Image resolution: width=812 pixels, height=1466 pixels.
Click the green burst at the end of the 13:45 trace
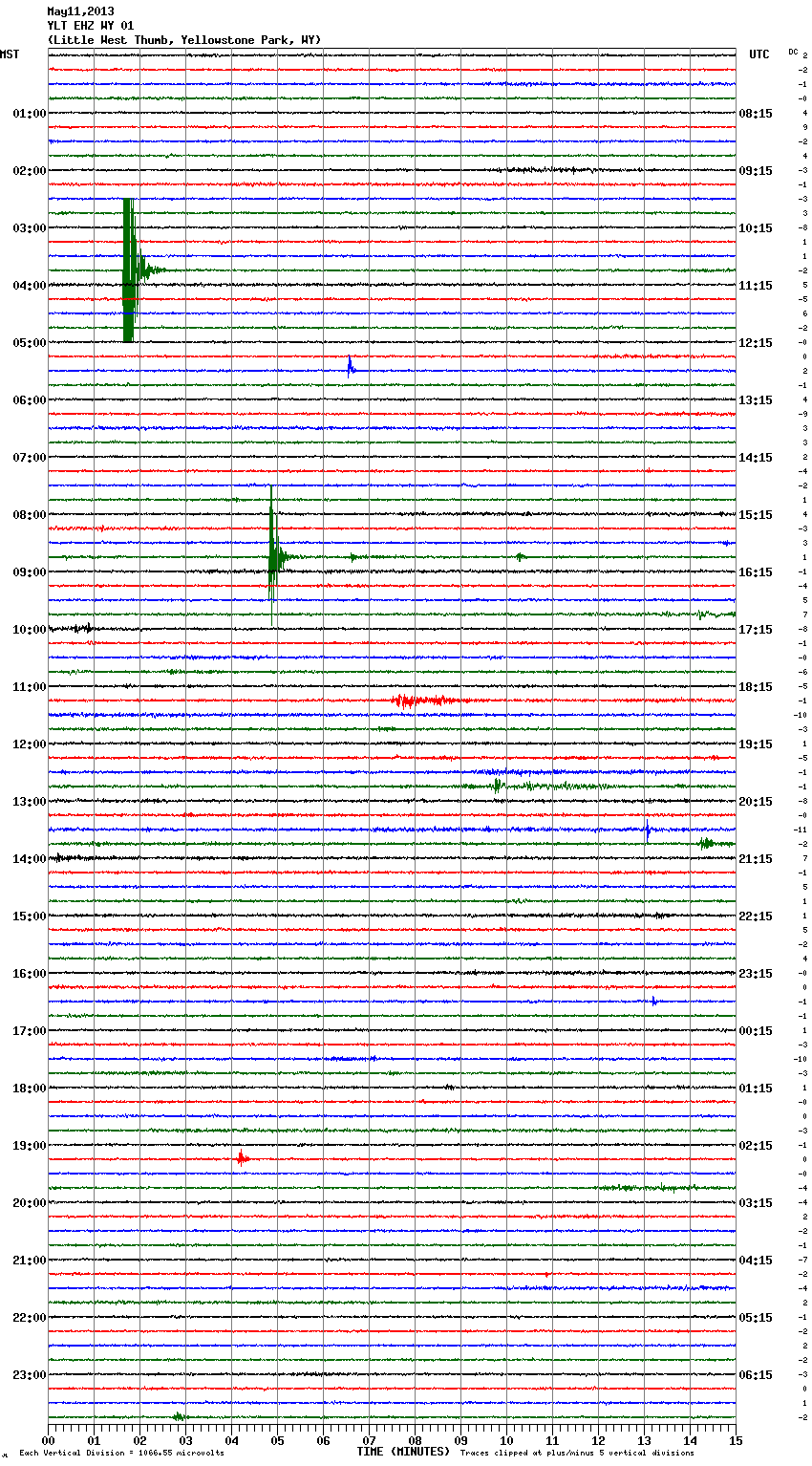point(706,843)
